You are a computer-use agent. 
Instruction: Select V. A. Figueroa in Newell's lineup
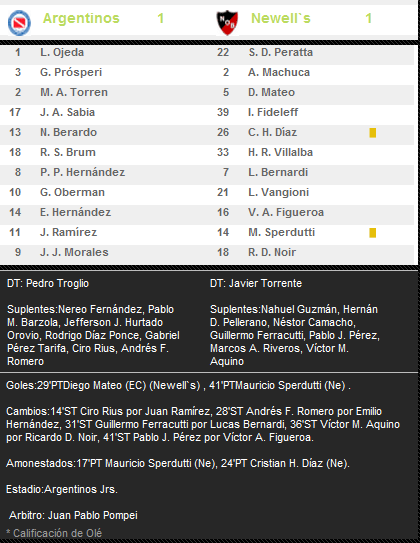point(286,212)
